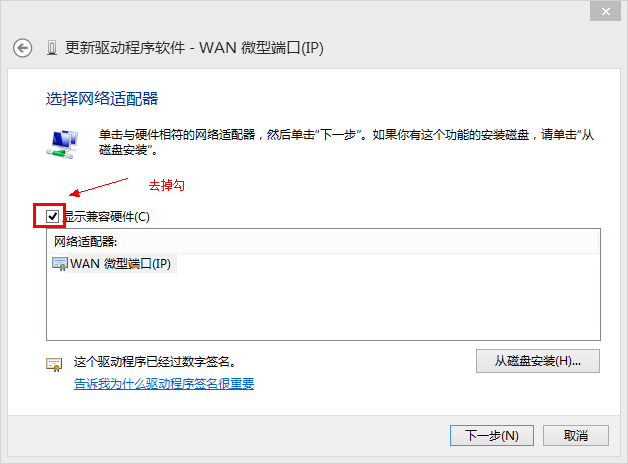Click the digital signature certificate icon
The image size is (628, 464).
point(54,364)
